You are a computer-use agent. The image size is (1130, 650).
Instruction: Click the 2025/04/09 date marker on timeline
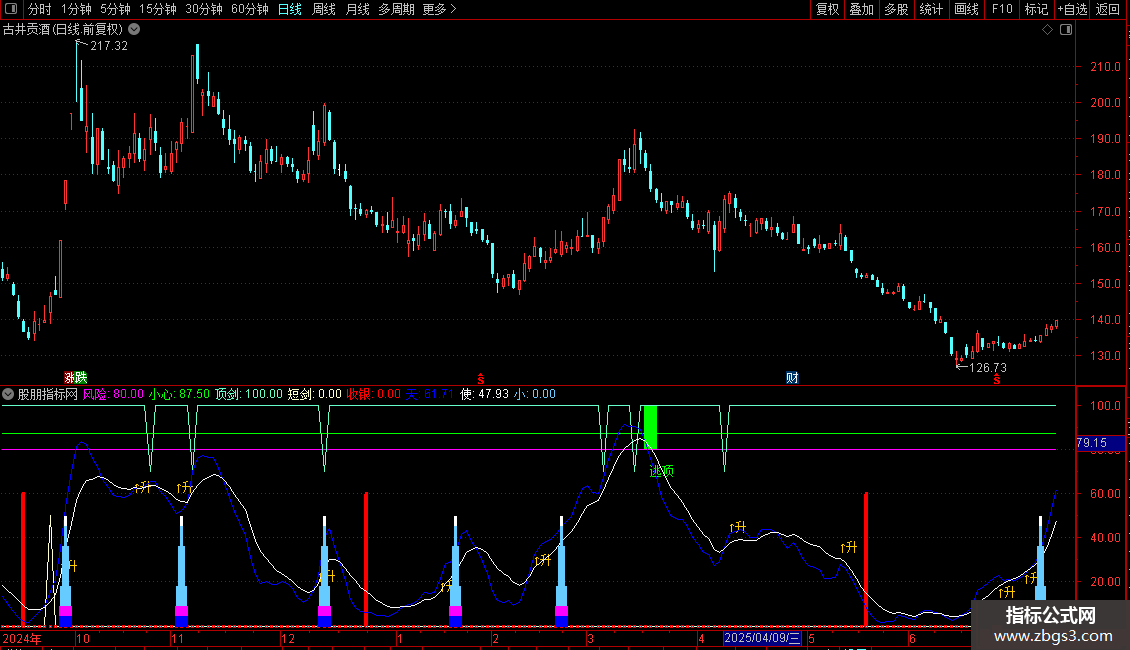tap(763, 638)
